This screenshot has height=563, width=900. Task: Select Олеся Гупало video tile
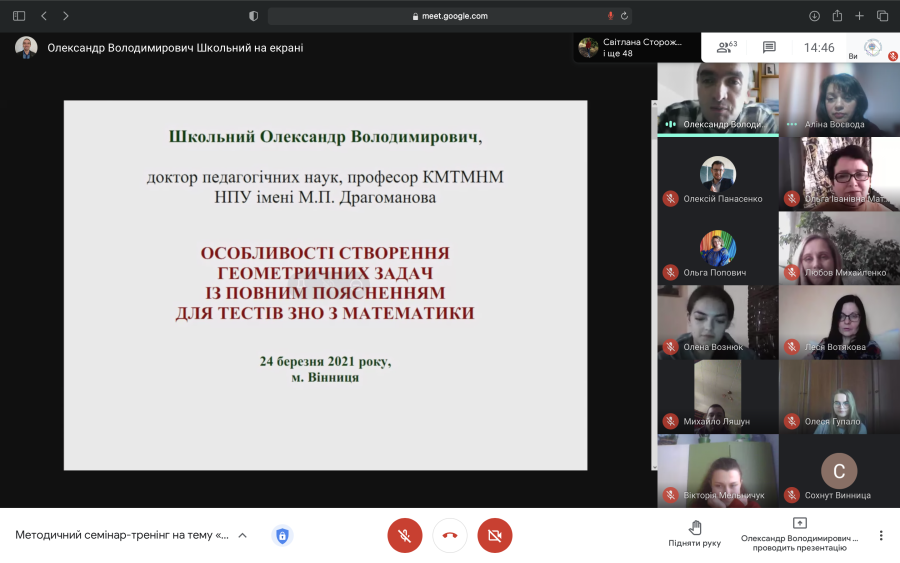pos(839,397)
